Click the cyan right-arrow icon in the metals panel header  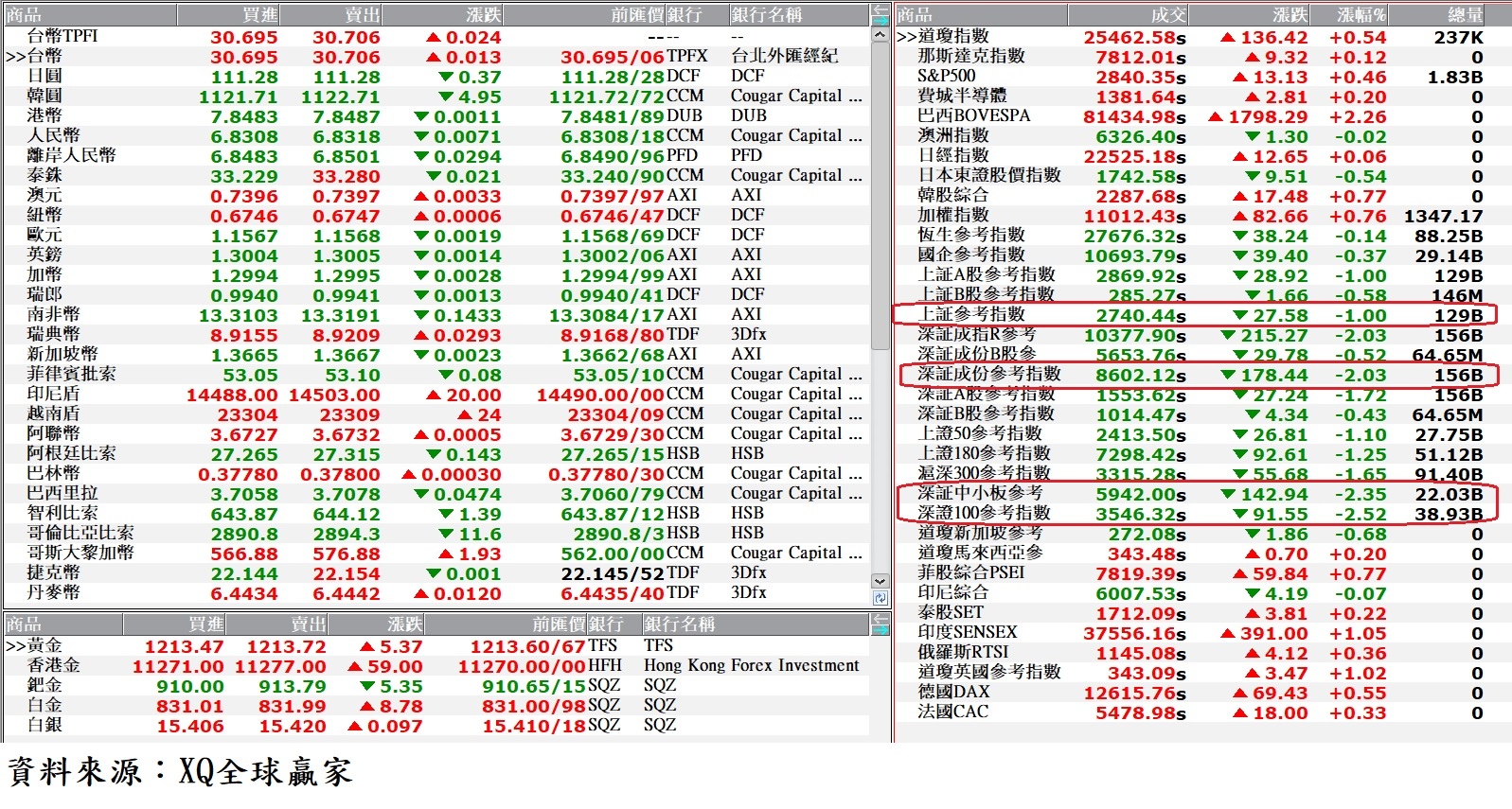[x=880, y=628]
